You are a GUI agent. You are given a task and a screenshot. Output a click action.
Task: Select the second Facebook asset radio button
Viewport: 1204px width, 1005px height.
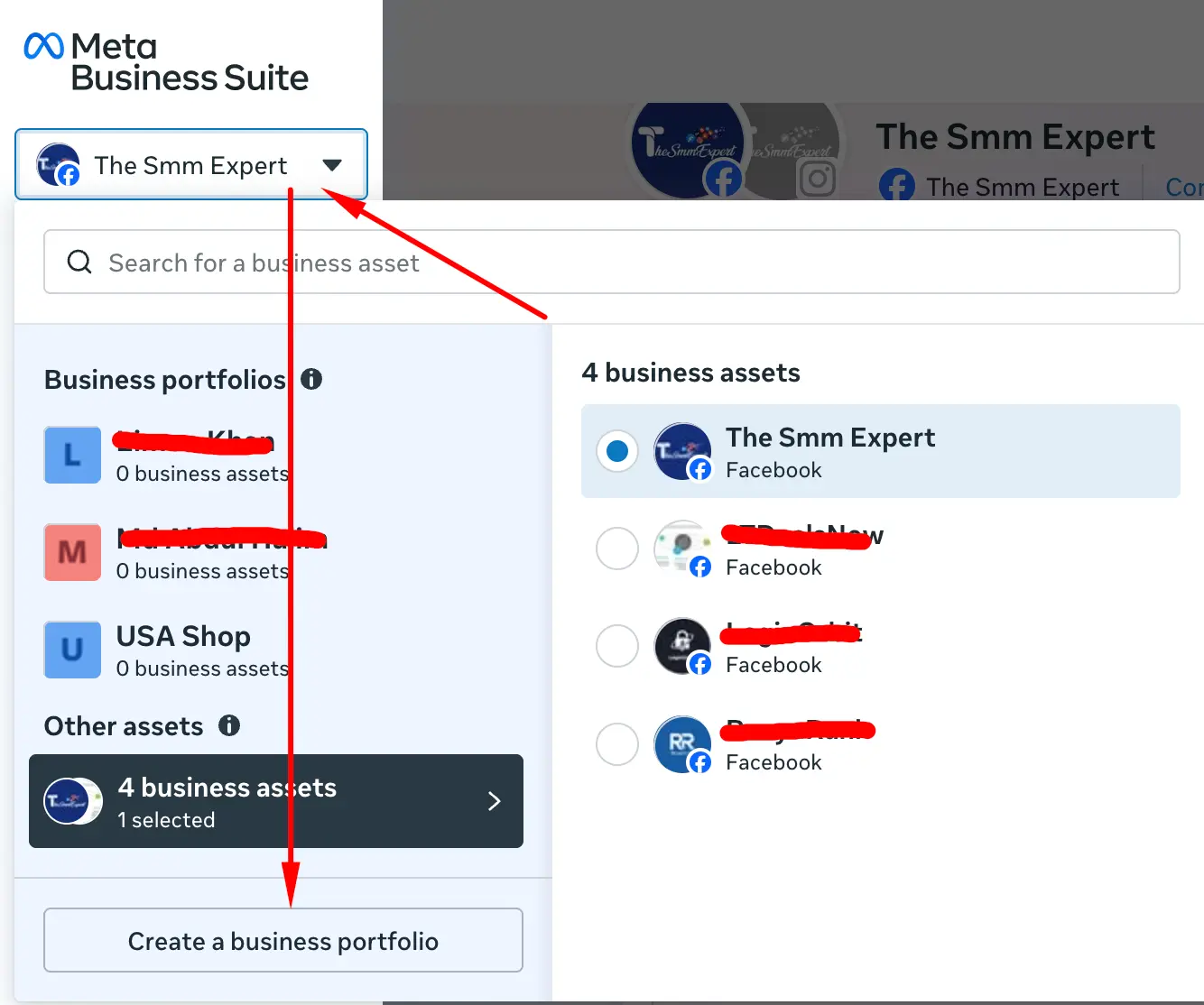tap(617, 549)
